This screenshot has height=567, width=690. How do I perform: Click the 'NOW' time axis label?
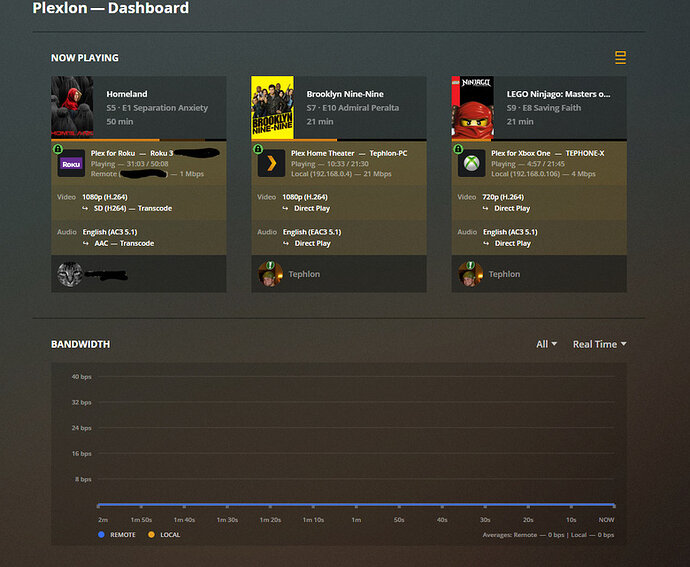[606, 520]
